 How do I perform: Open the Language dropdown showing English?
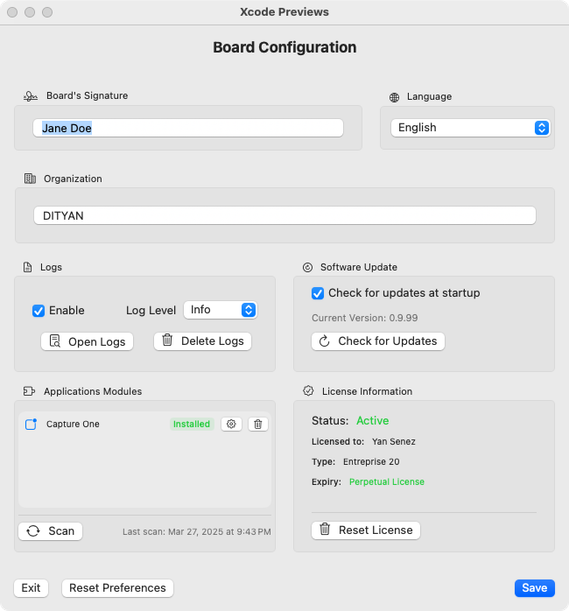point(470,128)
